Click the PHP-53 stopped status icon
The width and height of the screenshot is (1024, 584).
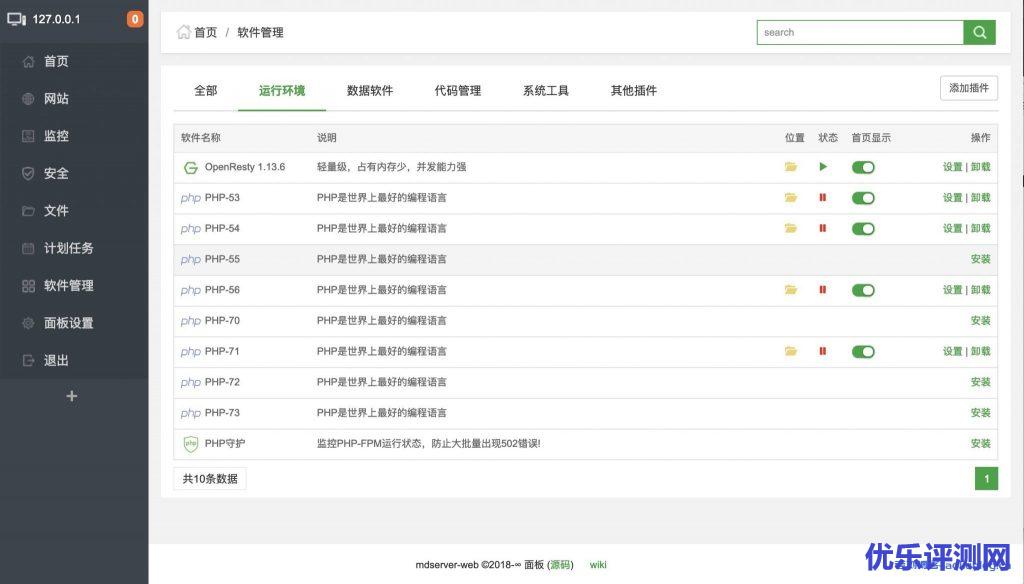point(823,198)
